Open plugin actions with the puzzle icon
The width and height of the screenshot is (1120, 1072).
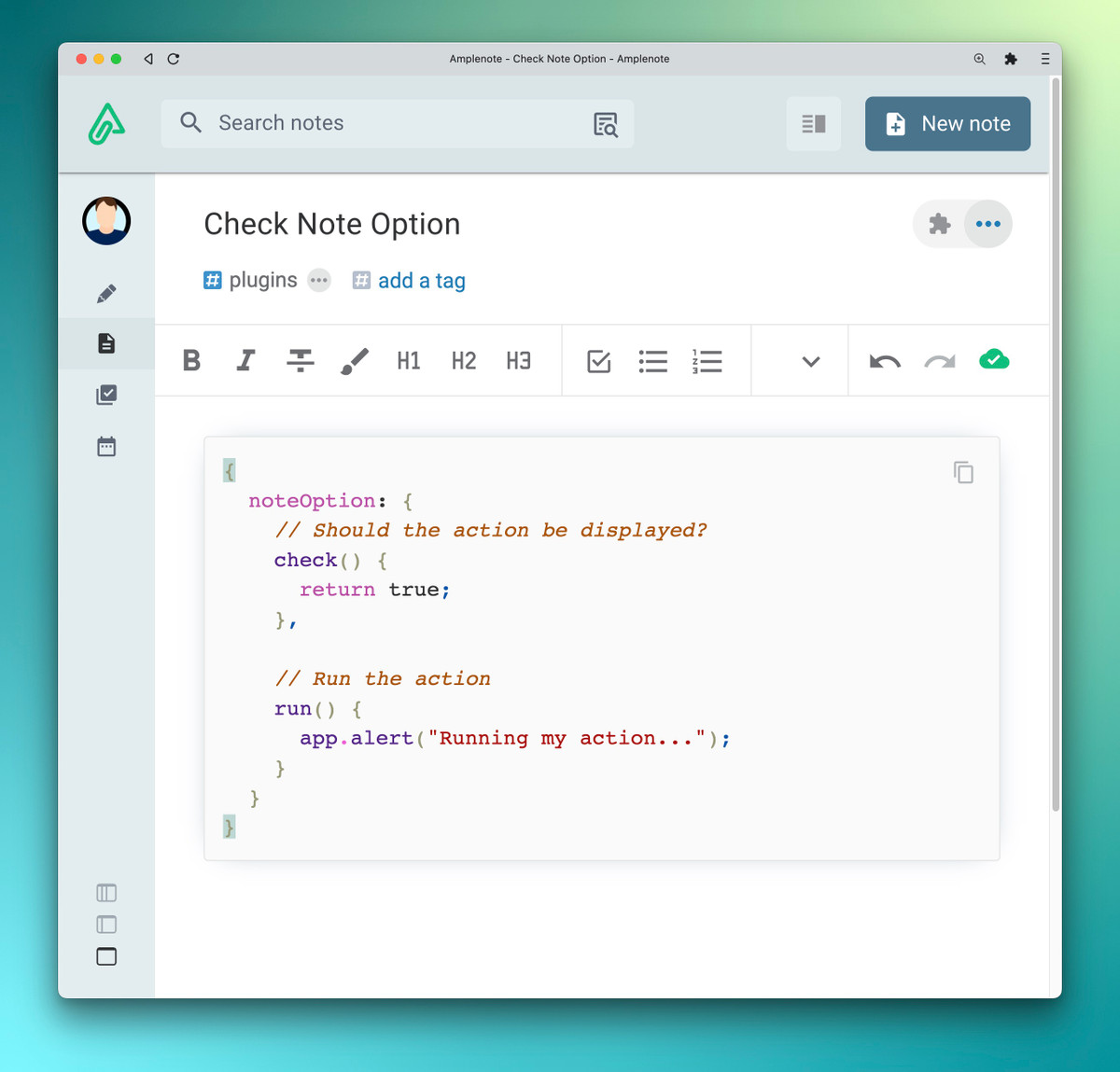click(x=937, y=224)
